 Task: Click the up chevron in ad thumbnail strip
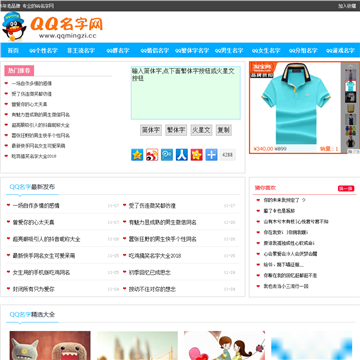pos(350,66)
